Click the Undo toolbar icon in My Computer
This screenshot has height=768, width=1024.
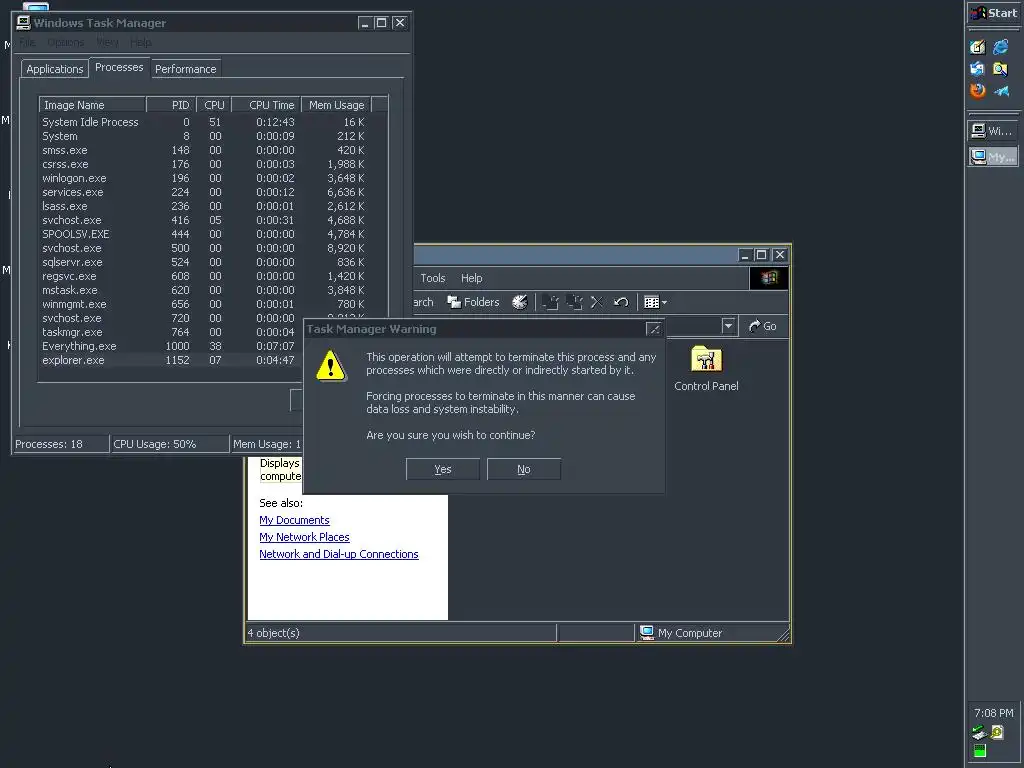[x=621, y=302]
